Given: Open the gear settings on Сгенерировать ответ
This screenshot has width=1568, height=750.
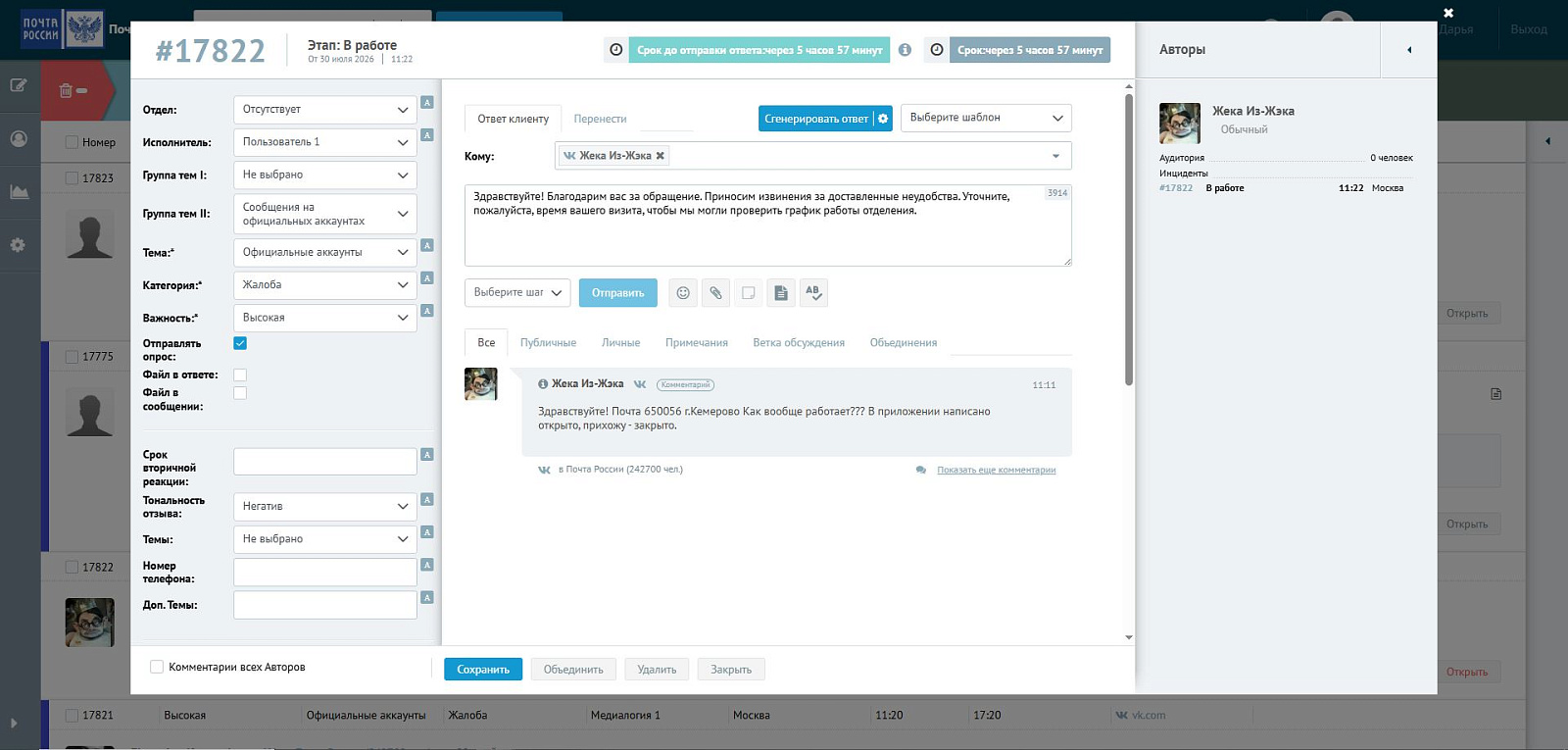Looking at the screenshot, I should point(883,119).
